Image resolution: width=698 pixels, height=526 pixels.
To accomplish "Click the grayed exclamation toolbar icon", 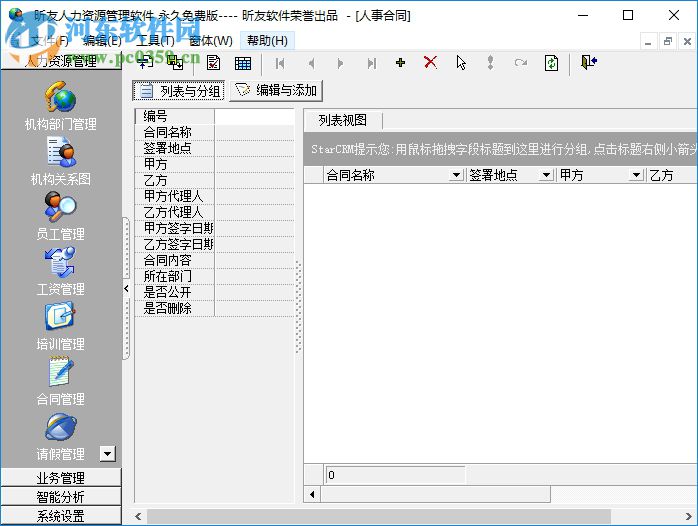I will pos(490,63).
